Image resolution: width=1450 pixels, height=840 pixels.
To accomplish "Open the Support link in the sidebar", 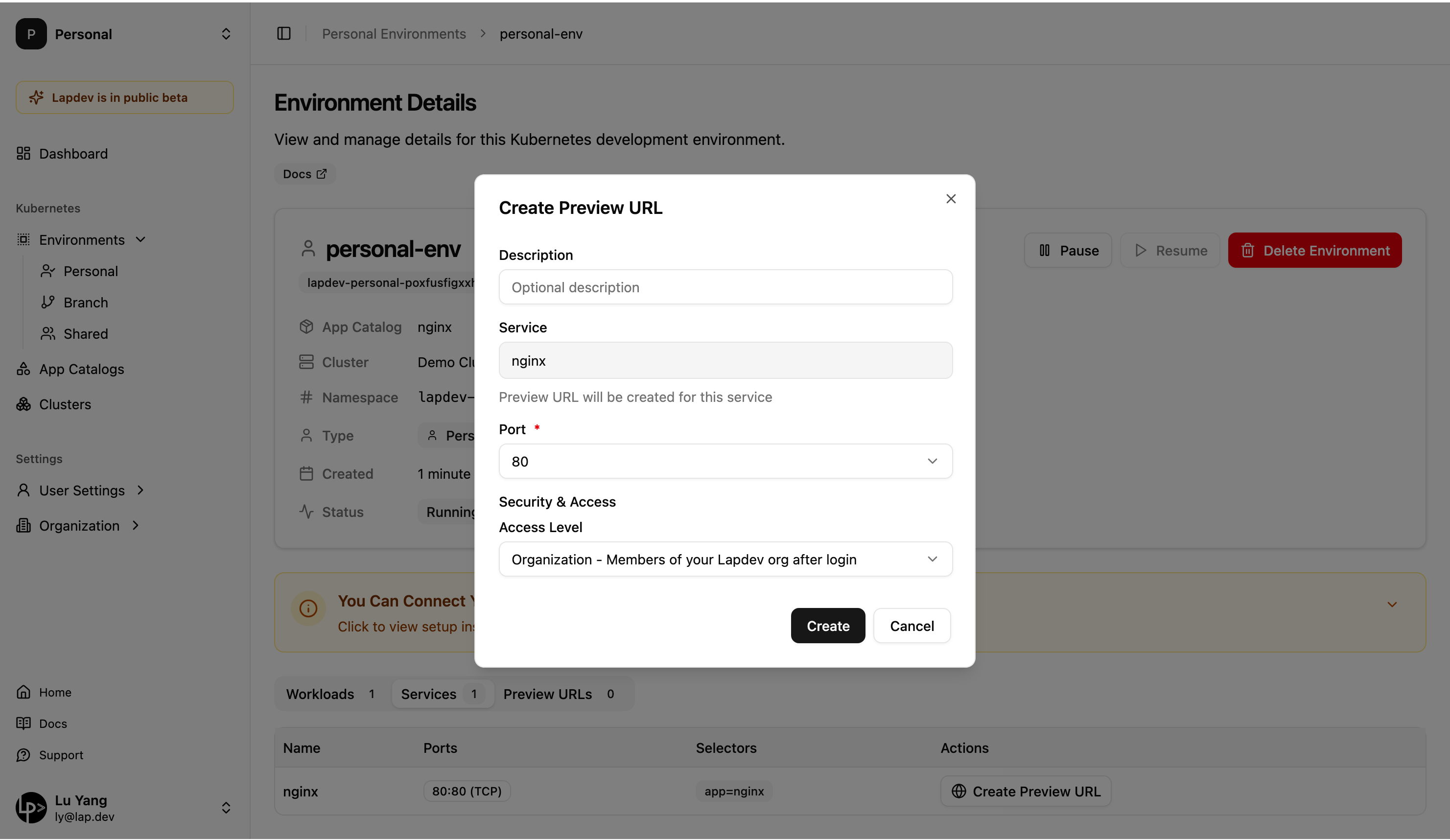I will click(x=60, y=755).
